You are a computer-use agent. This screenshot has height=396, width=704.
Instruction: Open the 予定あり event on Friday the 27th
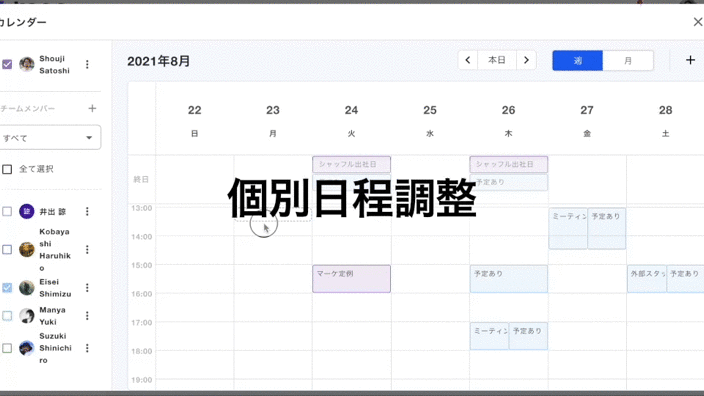(607, 229)
